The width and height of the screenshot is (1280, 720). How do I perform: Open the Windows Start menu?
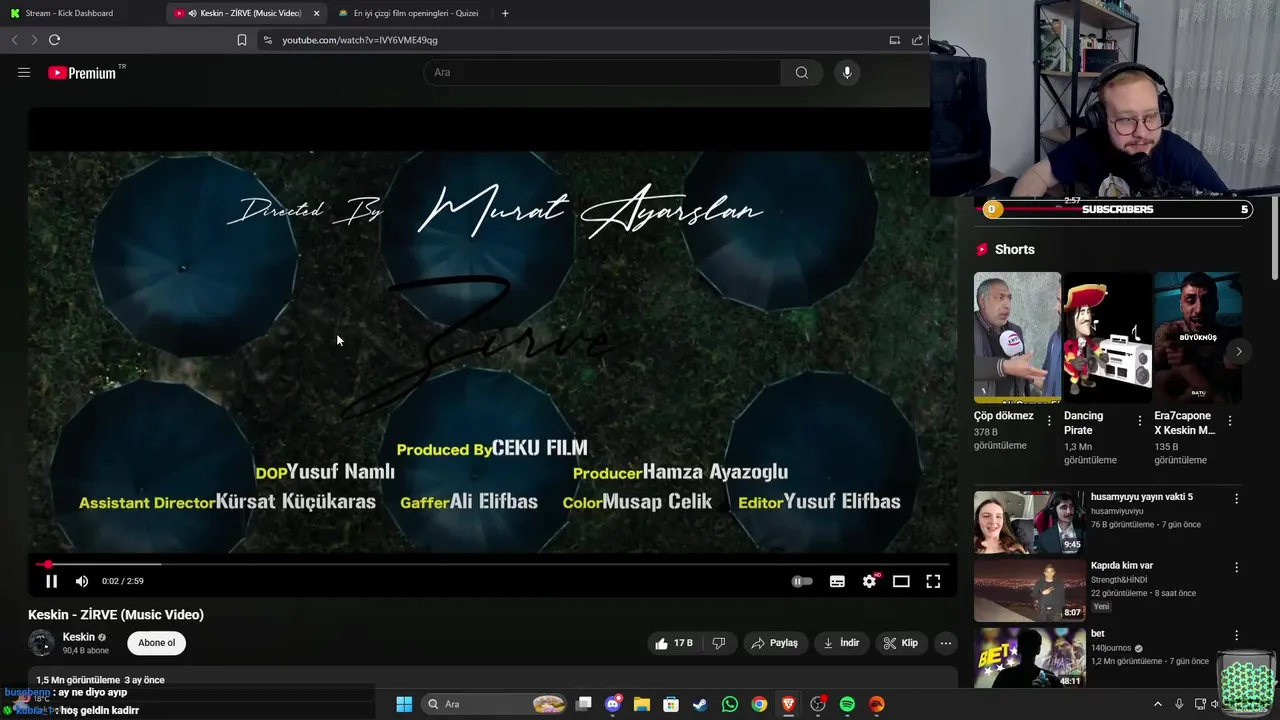[404, 704]
